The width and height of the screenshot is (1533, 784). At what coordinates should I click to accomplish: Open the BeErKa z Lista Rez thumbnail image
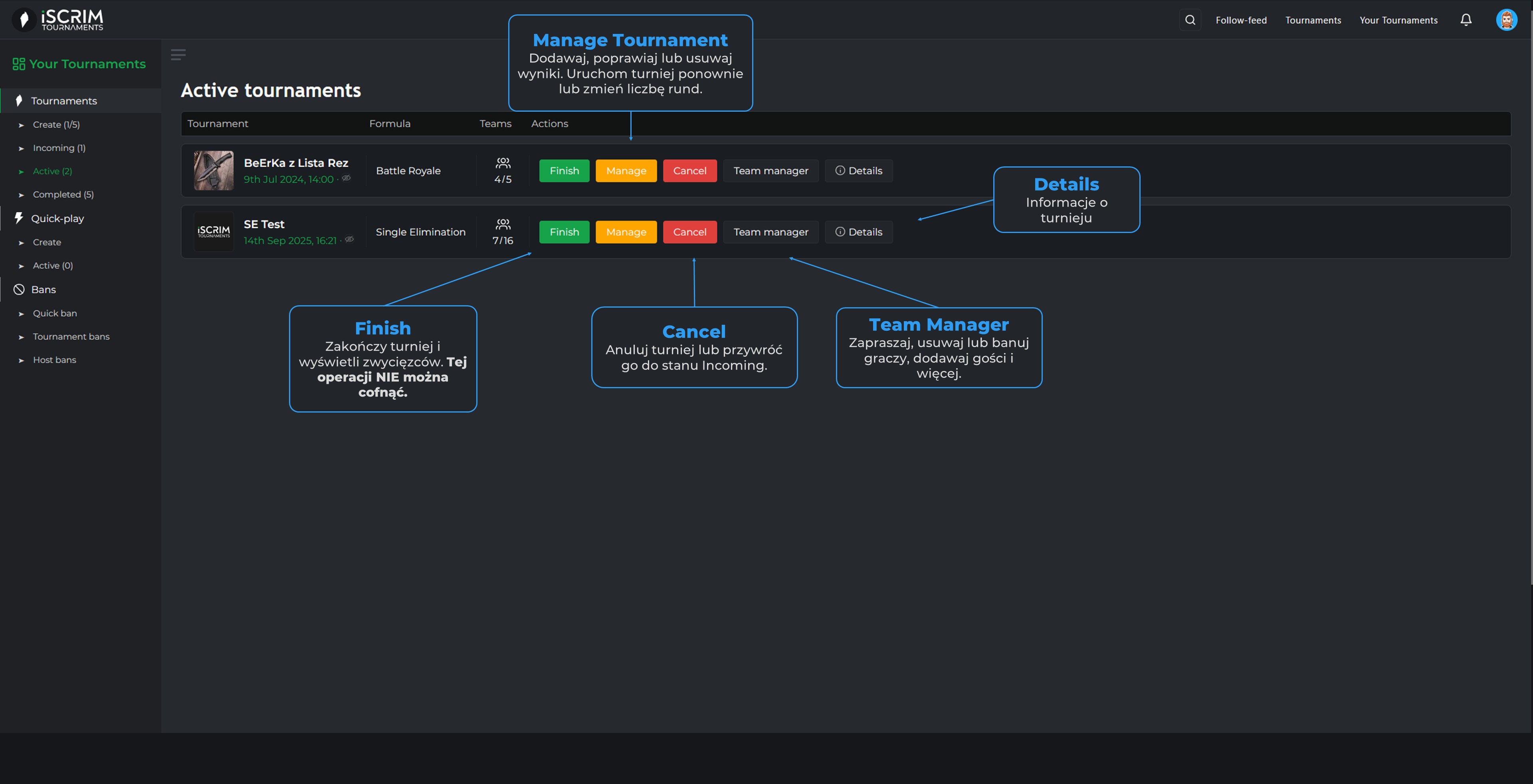point(214,171)
